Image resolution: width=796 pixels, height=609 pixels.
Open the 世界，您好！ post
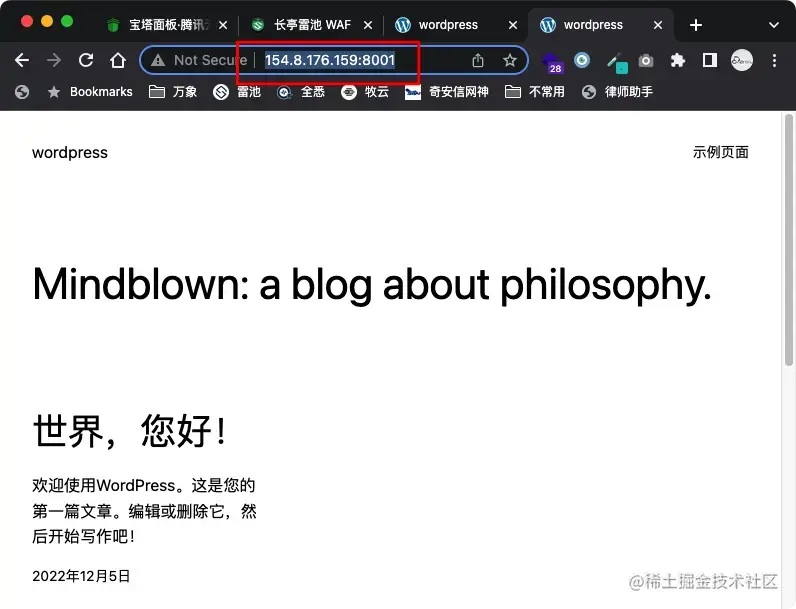click(x=130, y=430)
